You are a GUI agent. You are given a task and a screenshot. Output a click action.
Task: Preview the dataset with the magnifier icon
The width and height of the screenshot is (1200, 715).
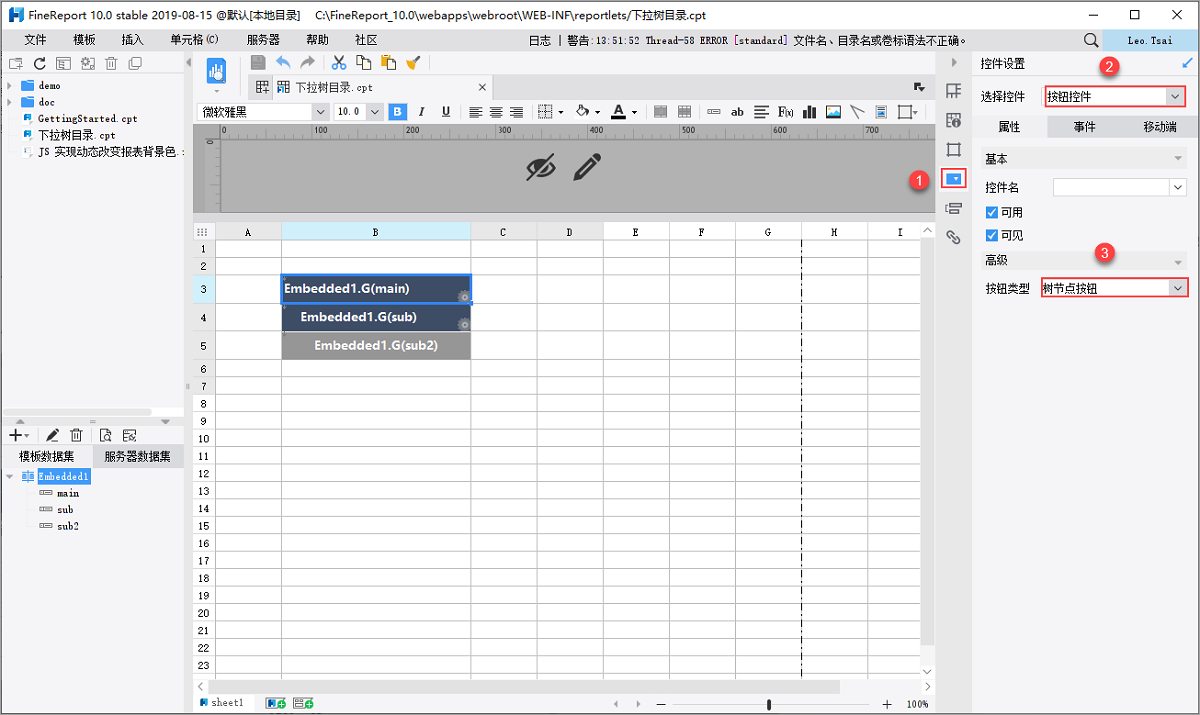(105, 435)
